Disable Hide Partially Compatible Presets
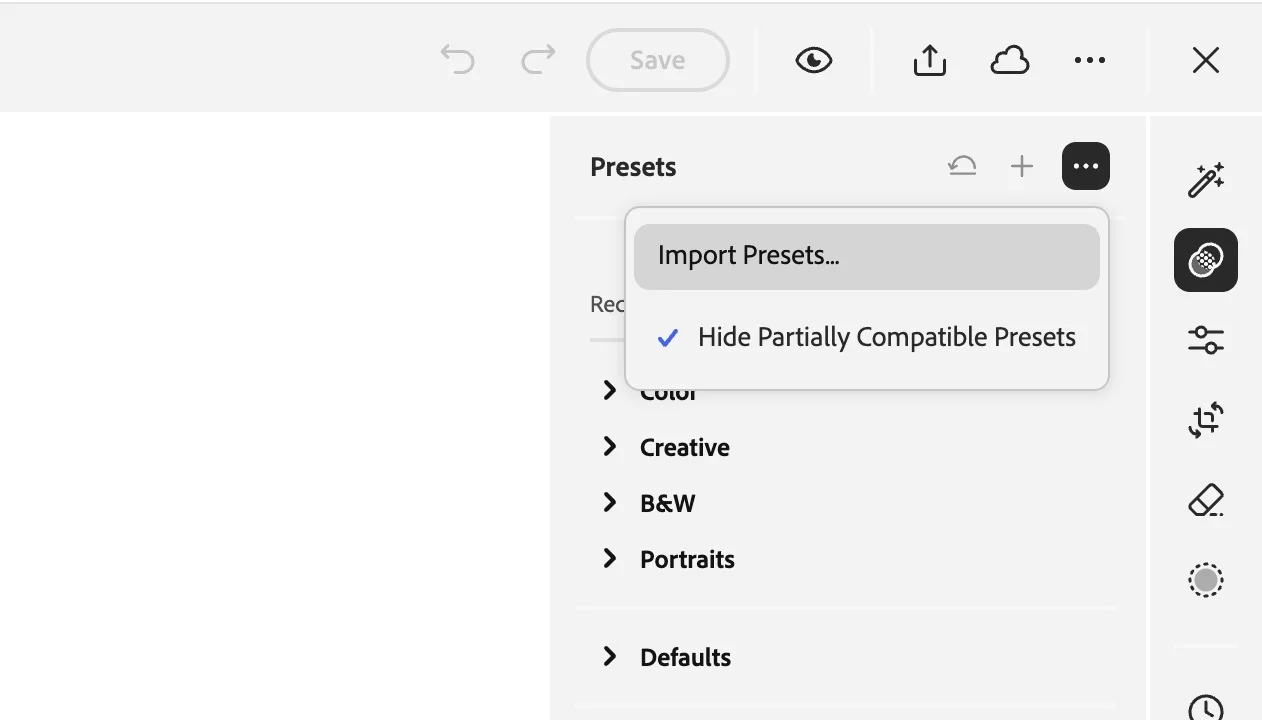Screen dimensions: 1262x720 [886, 337]
